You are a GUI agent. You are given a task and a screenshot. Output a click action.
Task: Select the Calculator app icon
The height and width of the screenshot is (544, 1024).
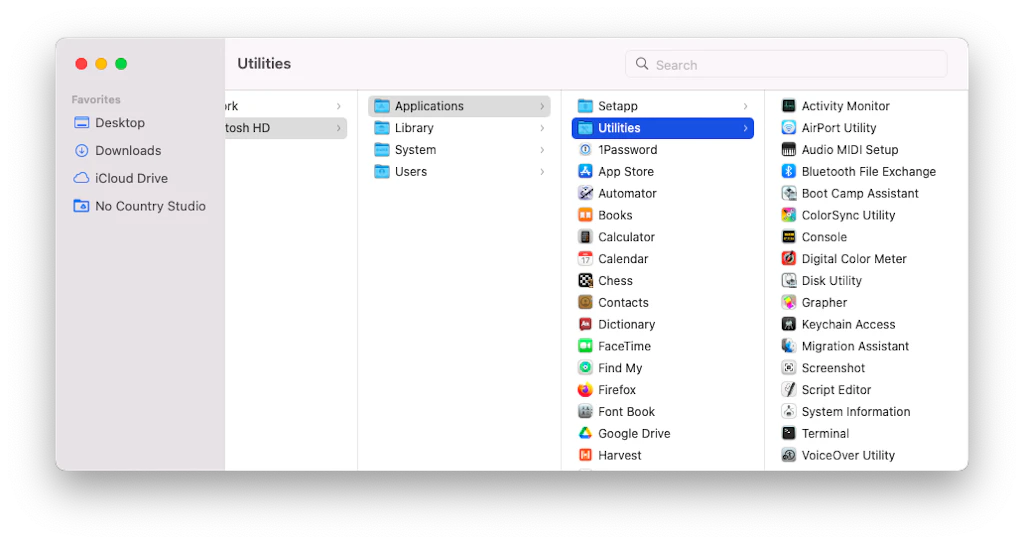coord(585,237)
